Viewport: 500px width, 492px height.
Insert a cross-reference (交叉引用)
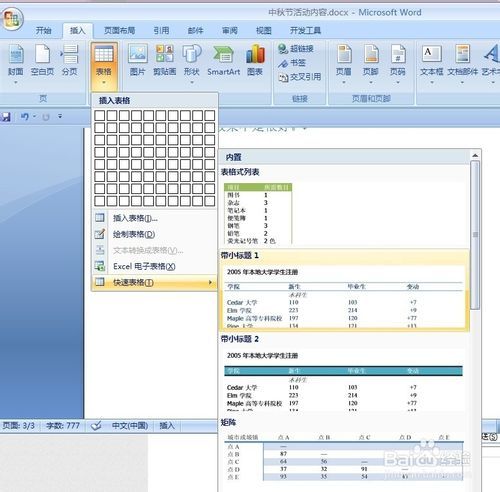coord(300,77)
